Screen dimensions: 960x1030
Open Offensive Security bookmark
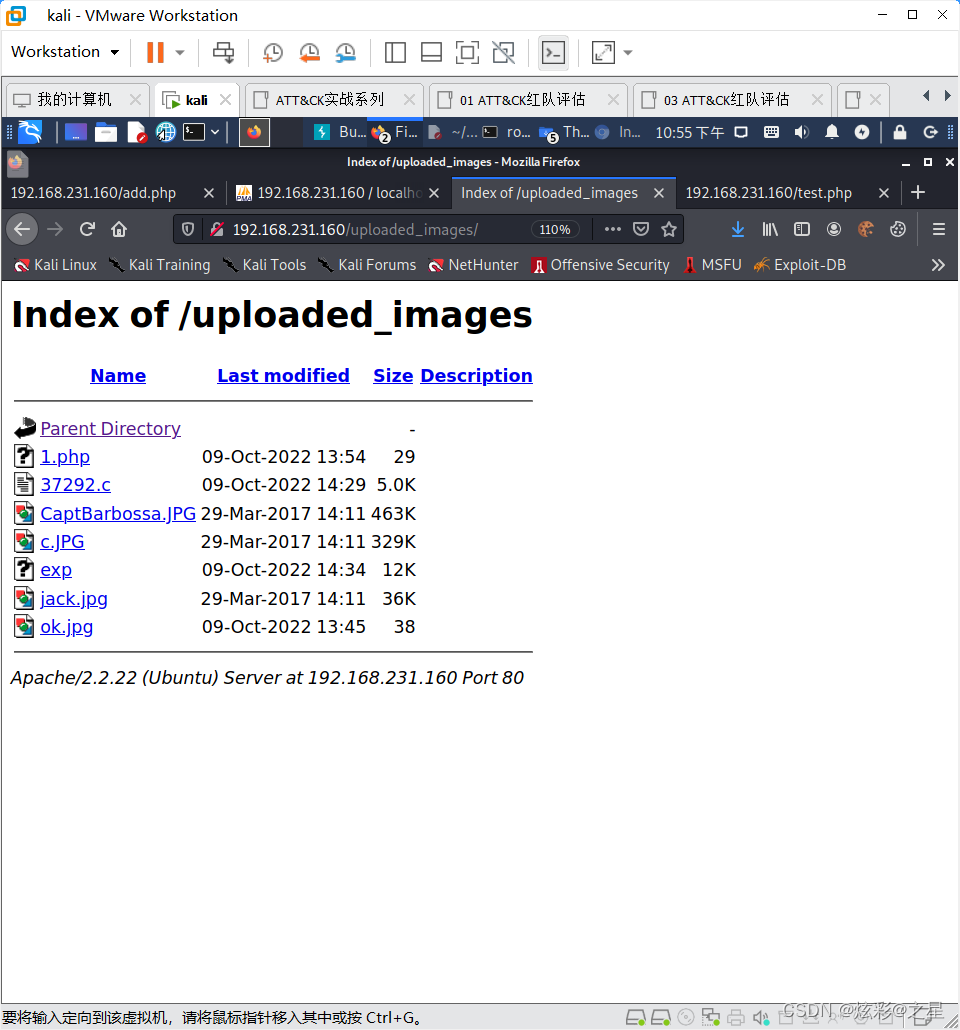(x=601, y=265)
